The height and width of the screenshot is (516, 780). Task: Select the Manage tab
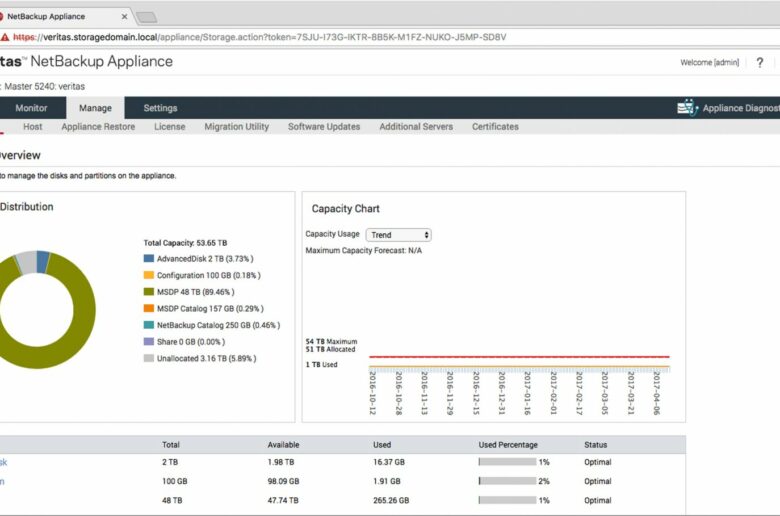tap(95, 108)
